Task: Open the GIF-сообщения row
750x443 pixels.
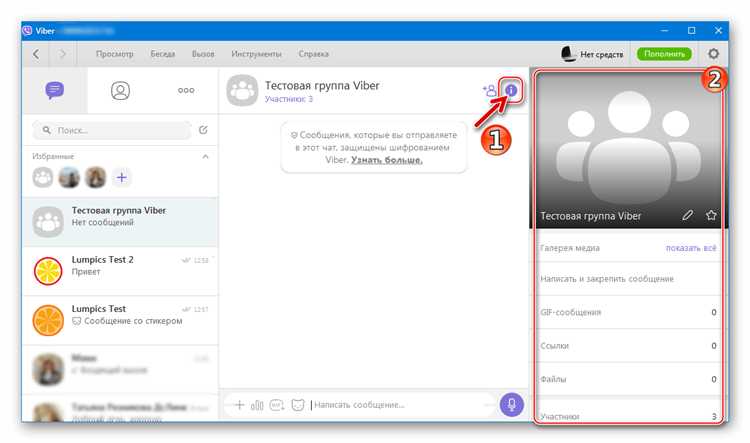Action: pyautogui.click(x=629, y=312)
